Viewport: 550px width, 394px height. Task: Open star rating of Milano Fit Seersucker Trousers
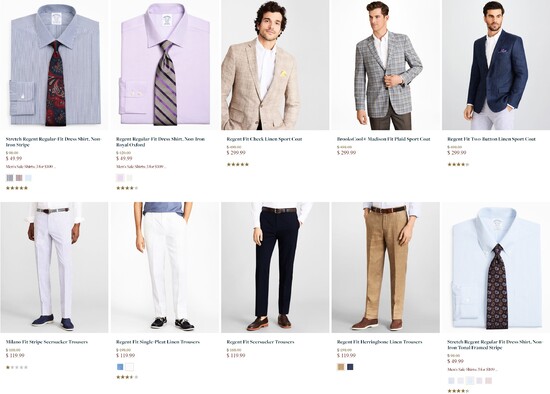click(16, 367)
